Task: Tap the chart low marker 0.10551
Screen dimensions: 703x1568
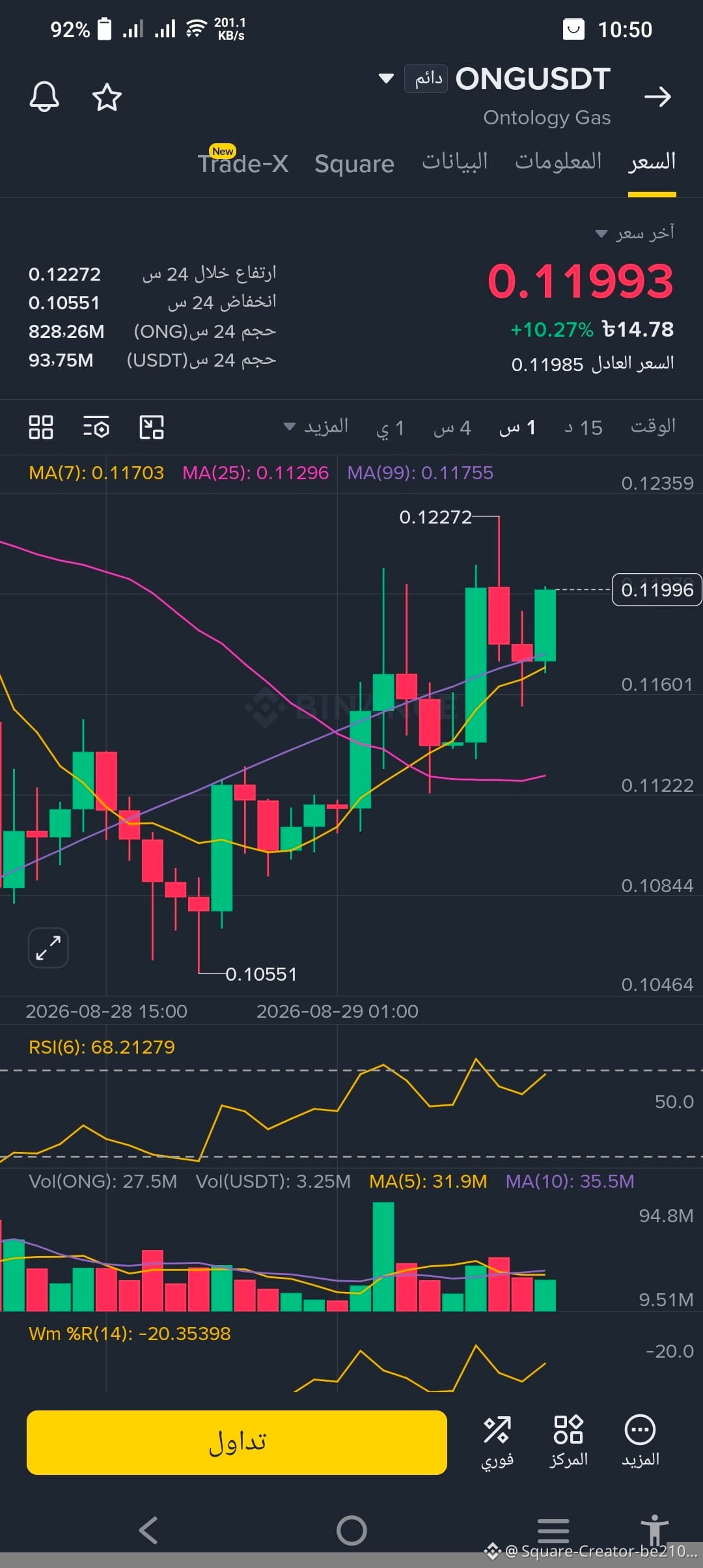Action: pos(261,974)
